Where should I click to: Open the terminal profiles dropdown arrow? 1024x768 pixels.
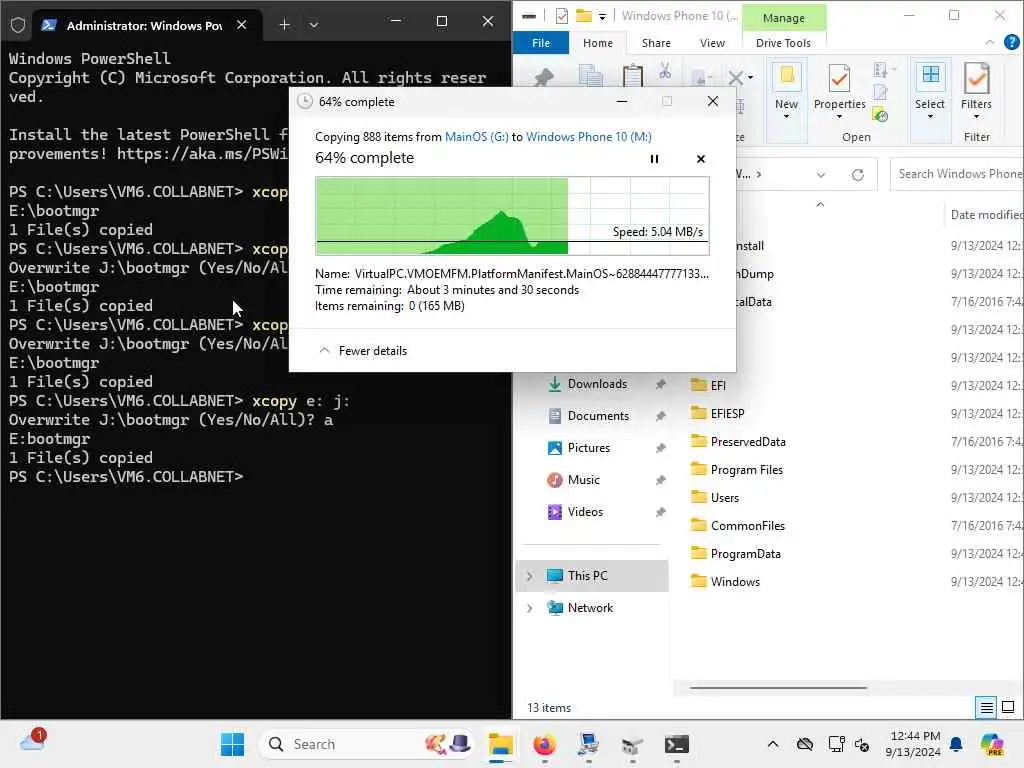(x=313, y=24)
